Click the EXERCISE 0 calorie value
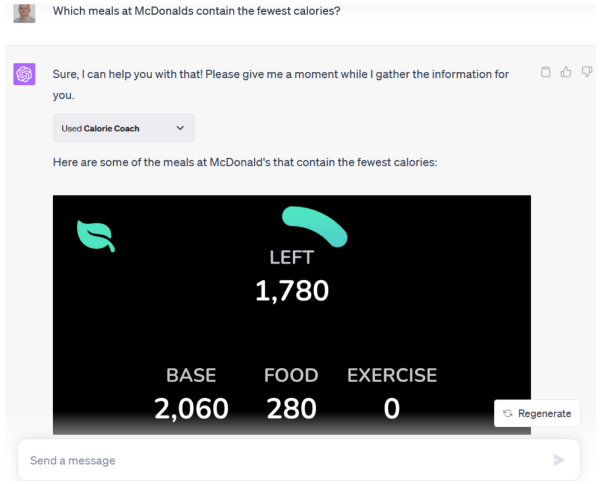 pyautogui.click(x=392, y=408)
